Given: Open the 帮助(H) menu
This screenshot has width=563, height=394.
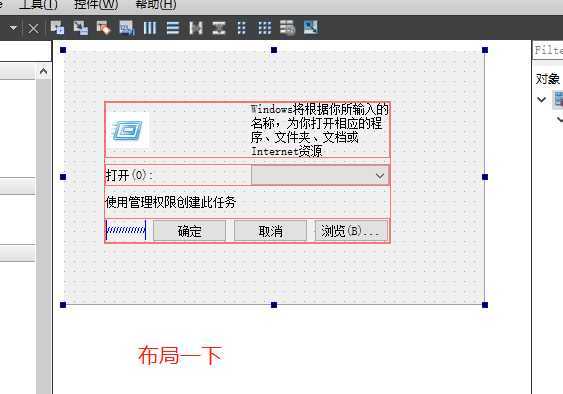Looking at the screenshot, I should tap(156, 5).
